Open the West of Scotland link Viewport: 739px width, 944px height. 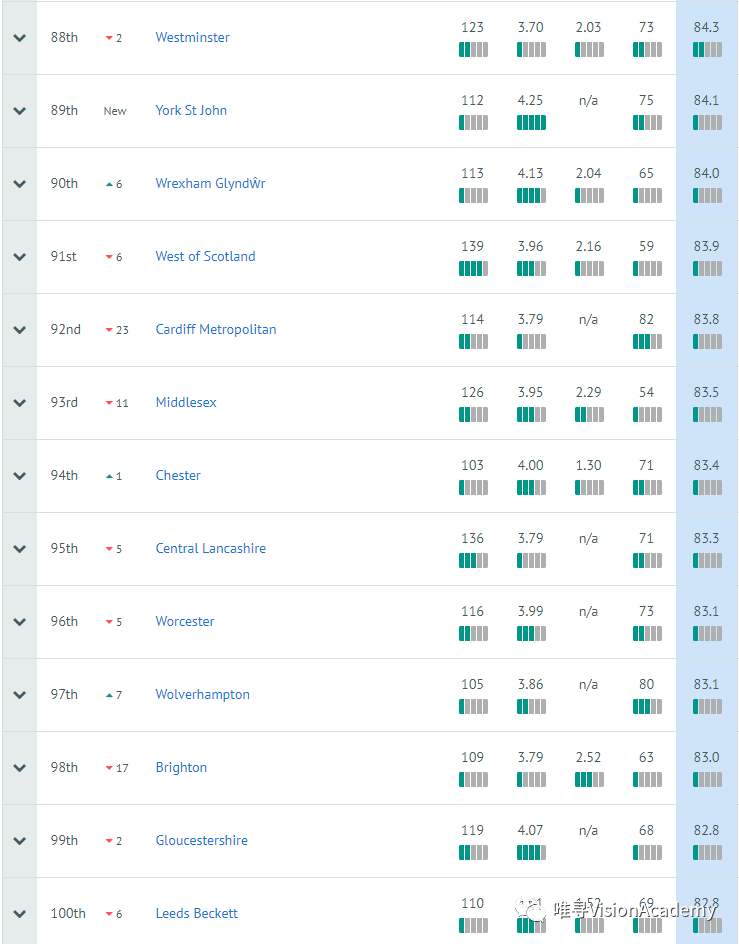205,256
